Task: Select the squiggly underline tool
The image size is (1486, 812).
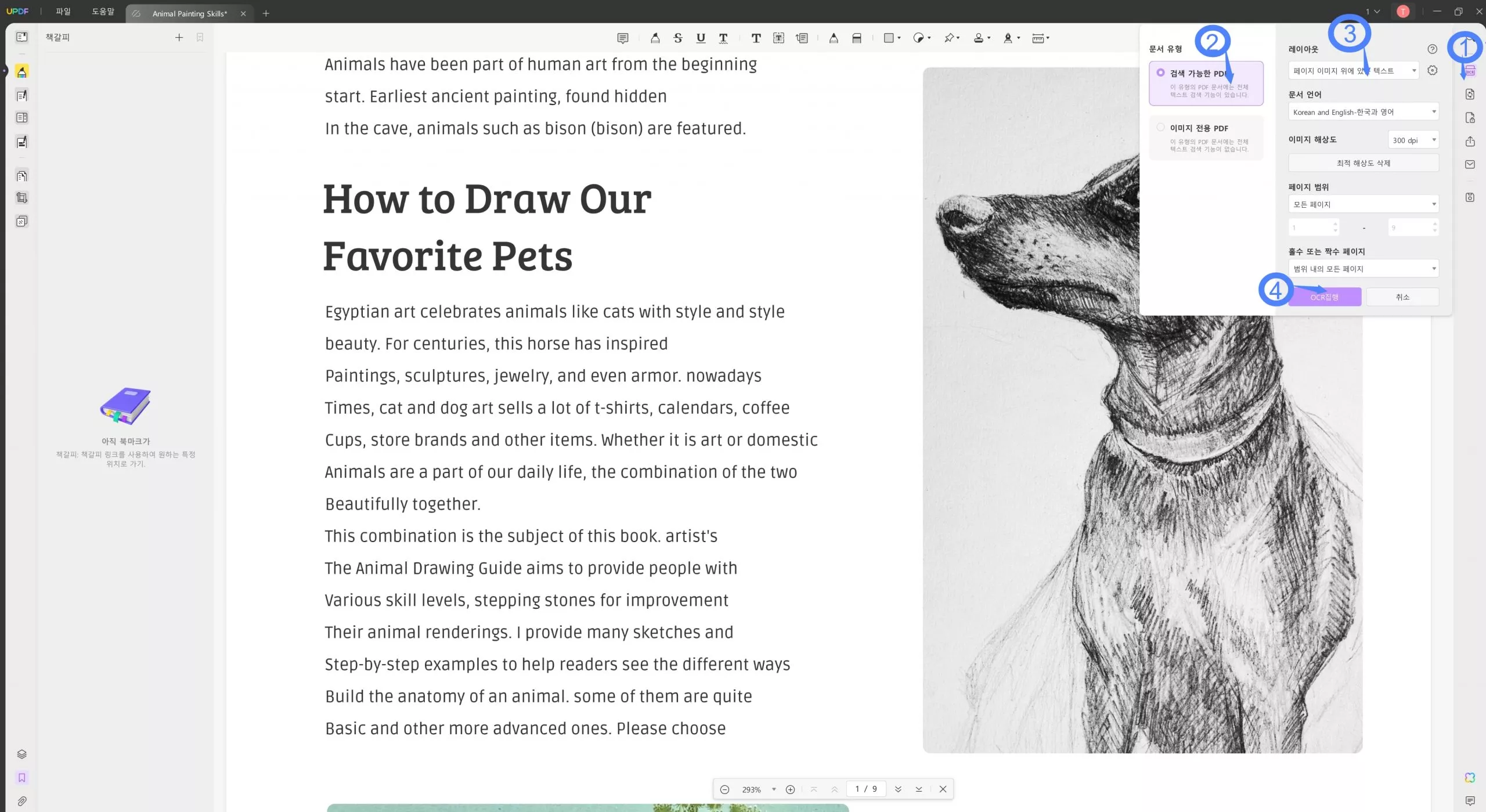Action: 723,38
